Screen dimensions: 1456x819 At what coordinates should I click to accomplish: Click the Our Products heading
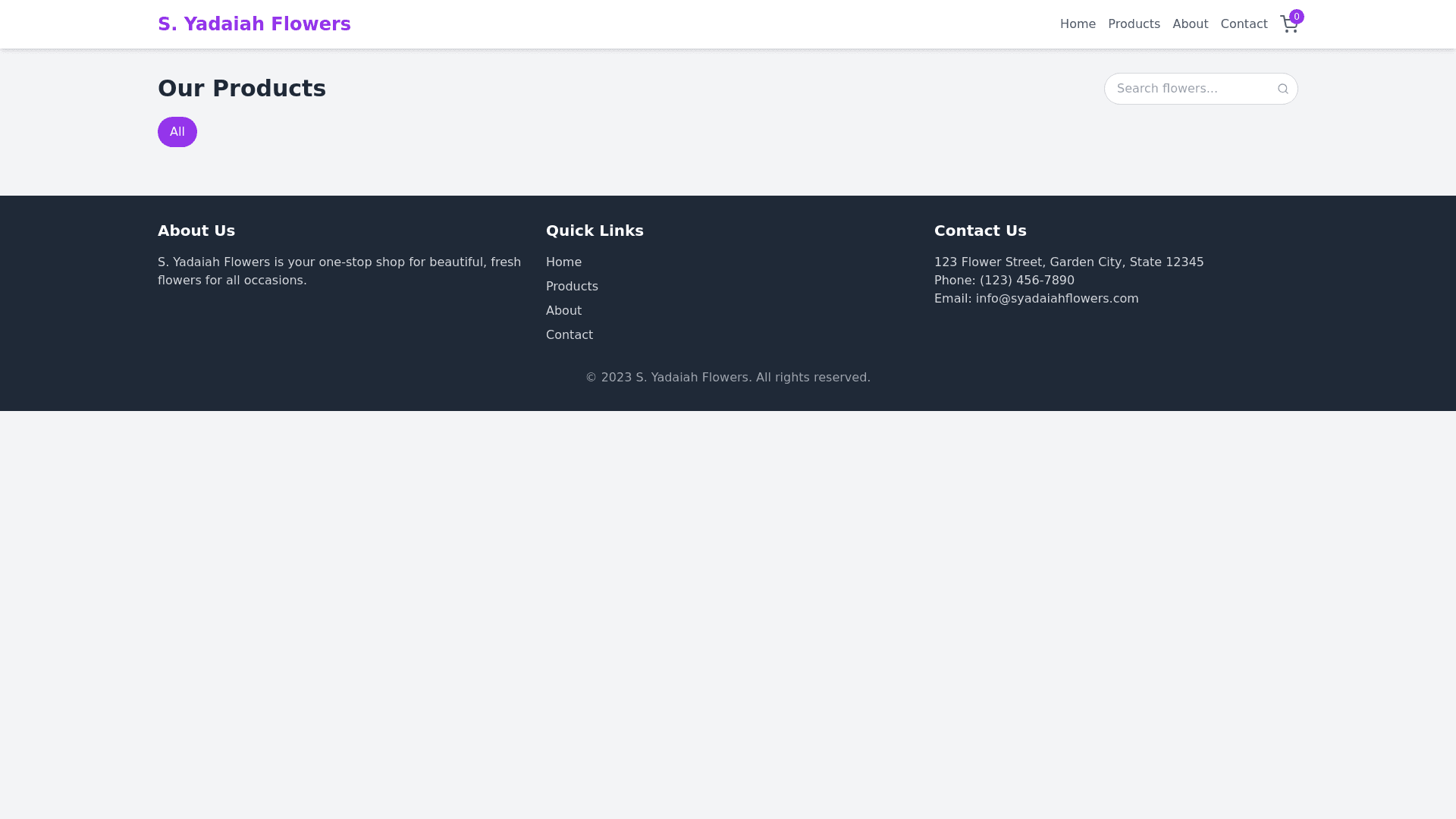[x=241, y=89]
